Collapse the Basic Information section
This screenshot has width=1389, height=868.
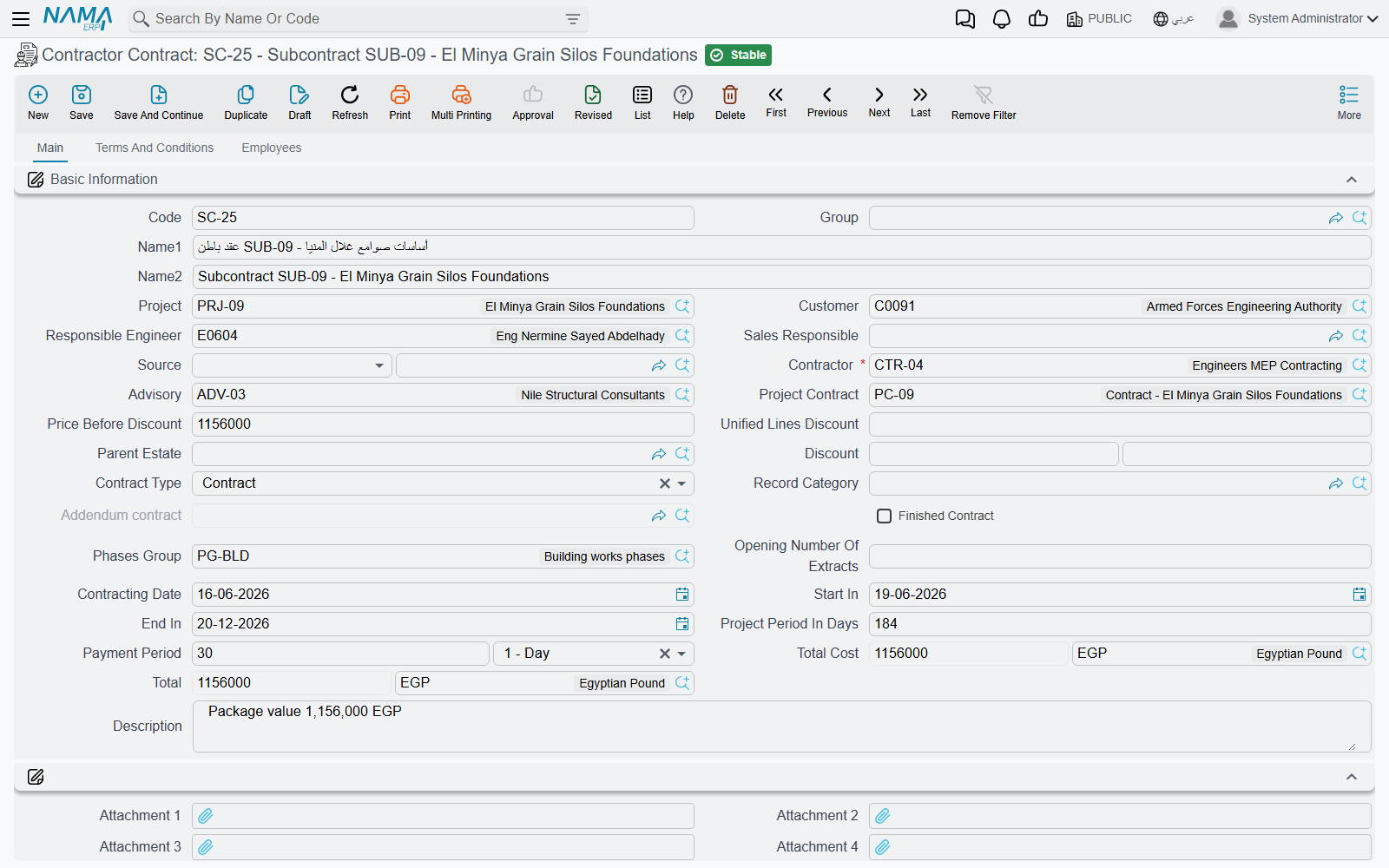pyautogui.click(x=1352, y=180)
